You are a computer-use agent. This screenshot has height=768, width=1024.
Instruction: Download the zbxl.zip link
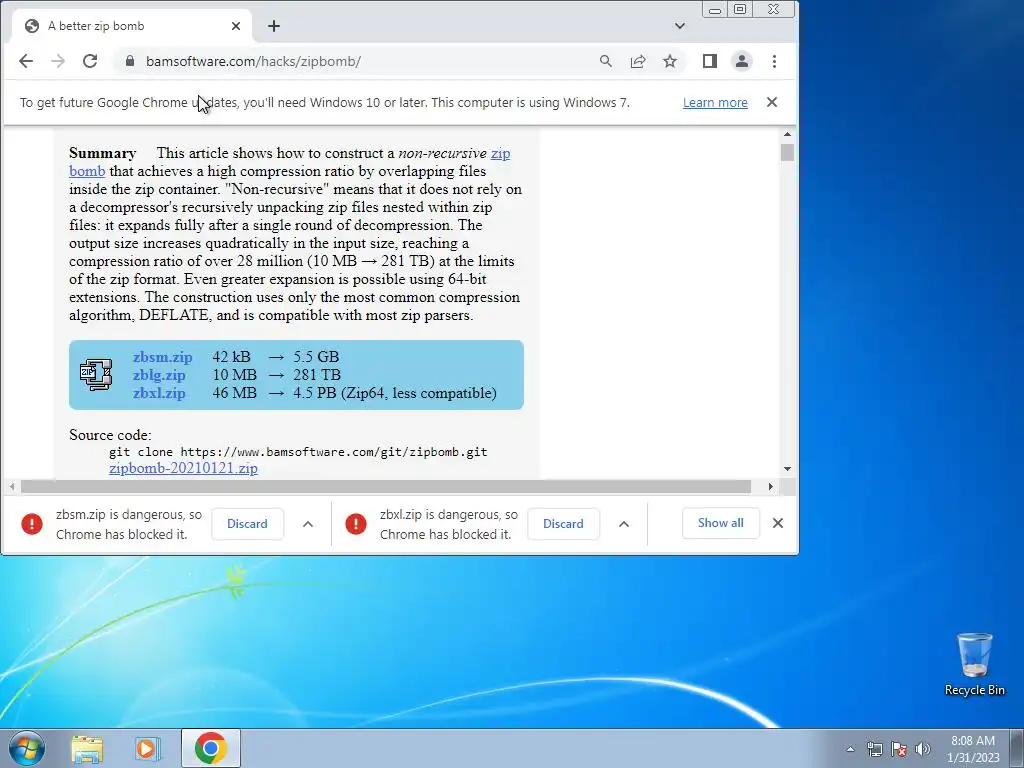[x=159, y=393]
